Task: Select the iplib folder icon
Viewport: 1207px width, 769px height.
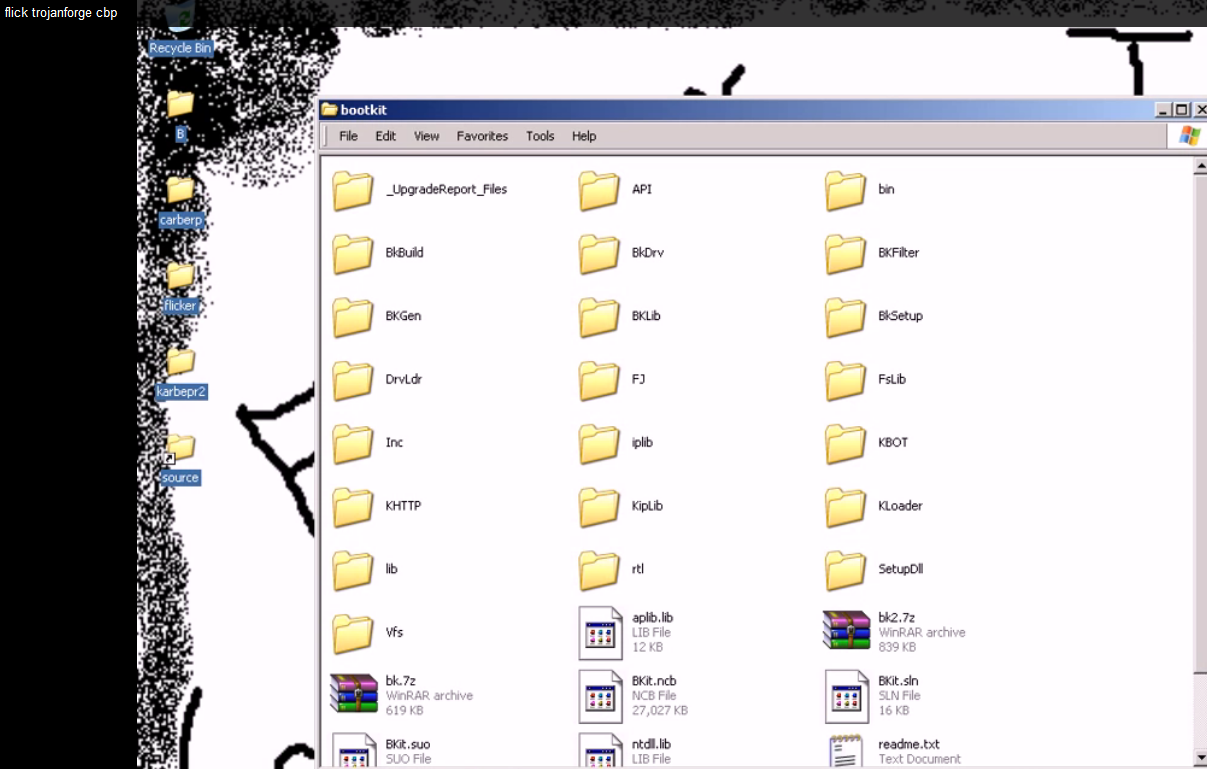Action: tap(599, 443)
